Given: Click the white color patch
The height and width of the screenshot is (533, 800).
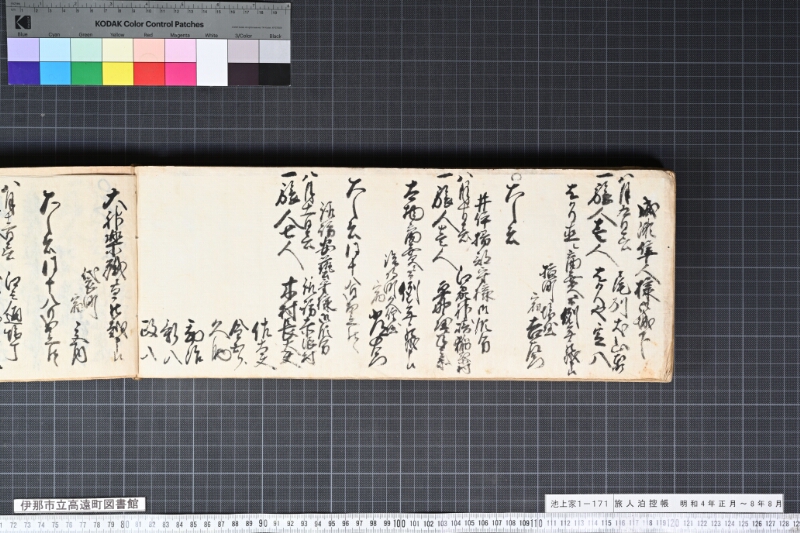Looking at the screenshot, I should [x=212, y=62].
